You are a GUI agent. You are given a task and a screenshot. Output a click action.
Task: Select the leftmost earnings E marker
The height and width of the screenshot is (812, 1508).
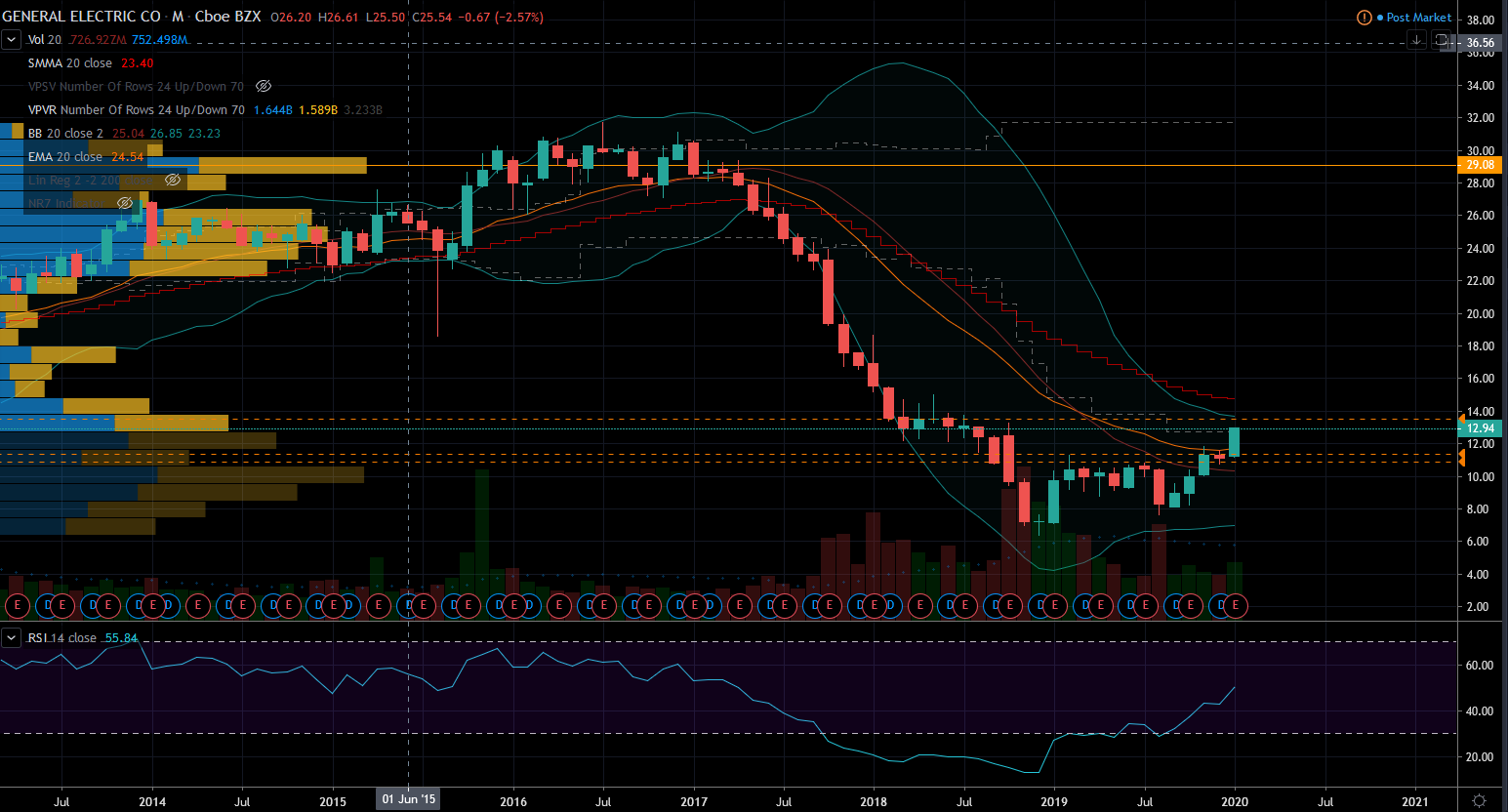coord(17,606)
